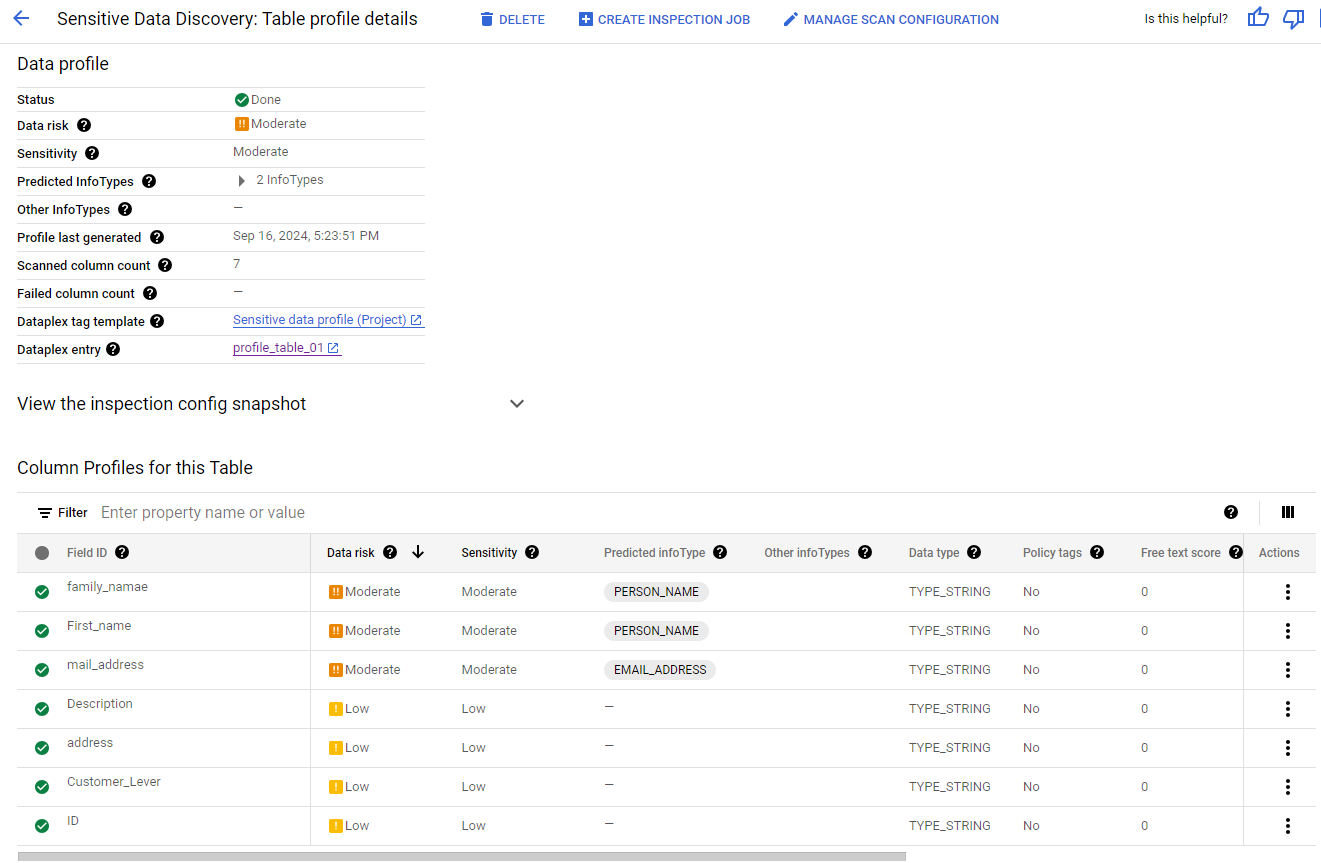Click status icon in header row
Screen dimensions: 1321x863
click(x=42, y=553)
